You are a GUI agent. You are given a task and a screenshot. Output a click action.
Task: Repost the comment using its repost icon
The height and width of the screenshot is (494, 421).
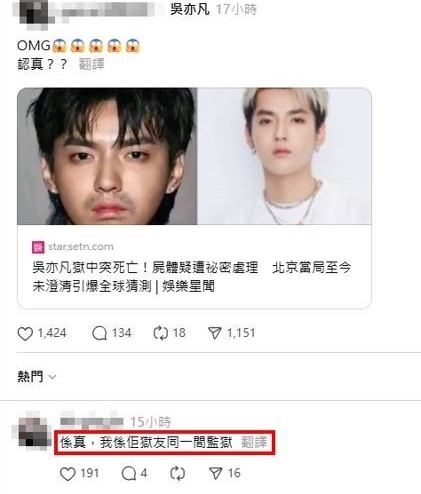177,474
